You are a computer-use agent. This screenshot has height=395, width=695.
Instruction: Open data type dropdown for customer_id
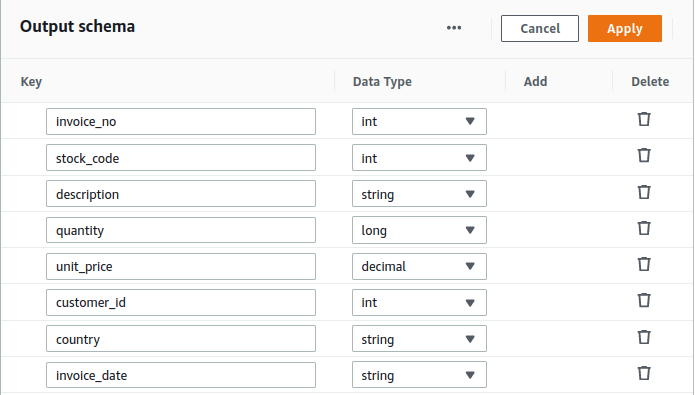419,303
